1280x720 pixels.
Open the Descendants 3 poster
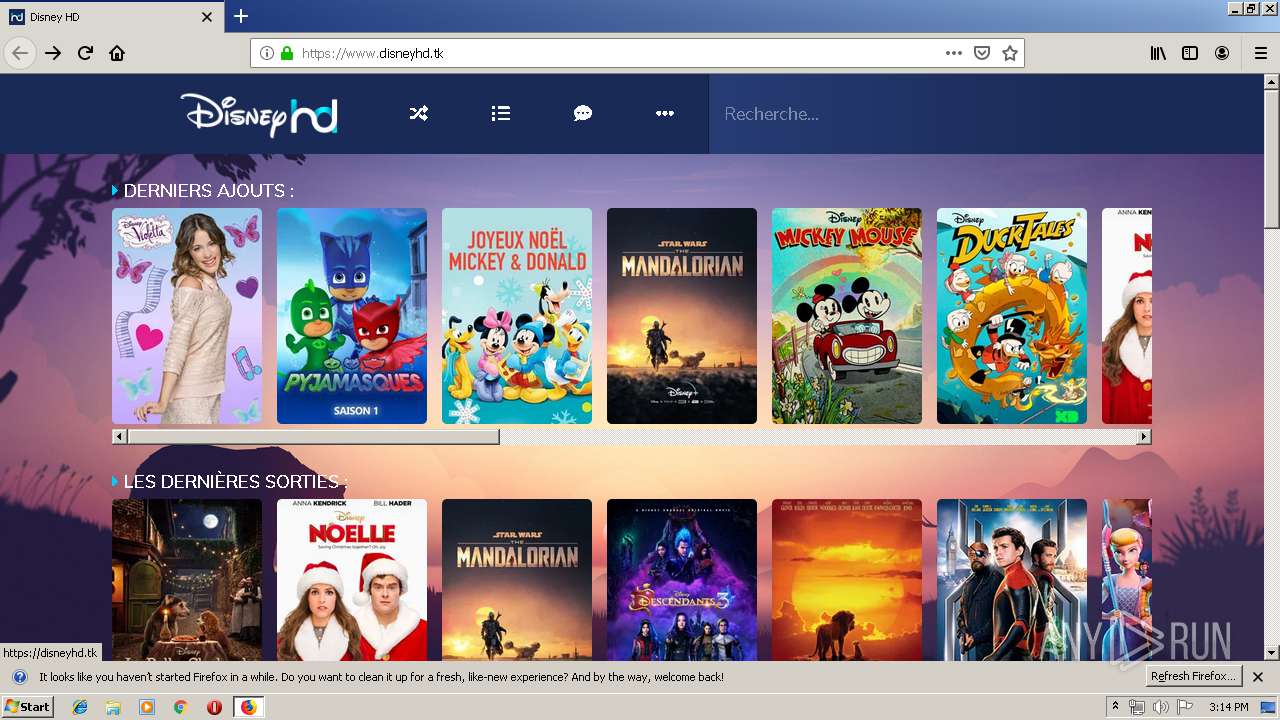[x=682, y=580]
